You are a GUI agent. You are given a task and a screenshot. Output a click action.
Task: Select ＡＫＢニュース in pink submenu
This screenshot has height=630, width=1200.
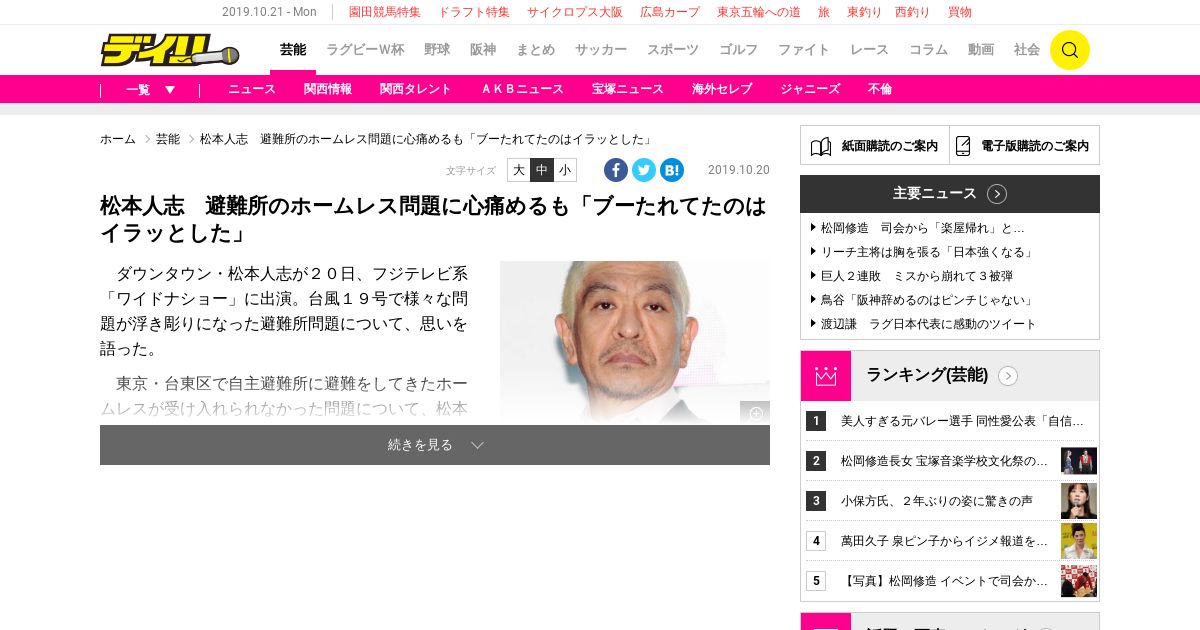point(522,89)
